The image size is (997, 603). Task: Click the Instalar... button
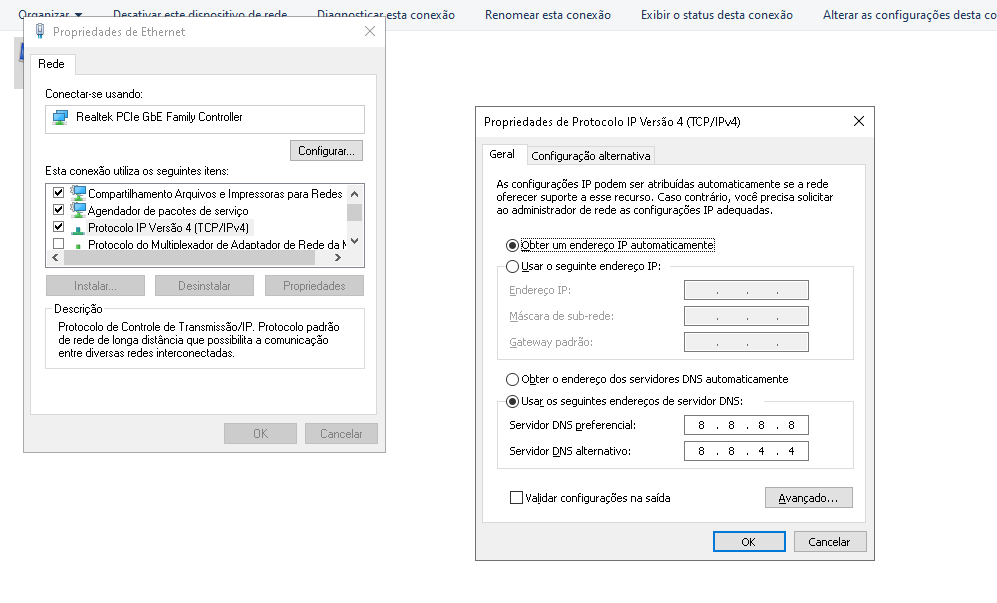95,286
